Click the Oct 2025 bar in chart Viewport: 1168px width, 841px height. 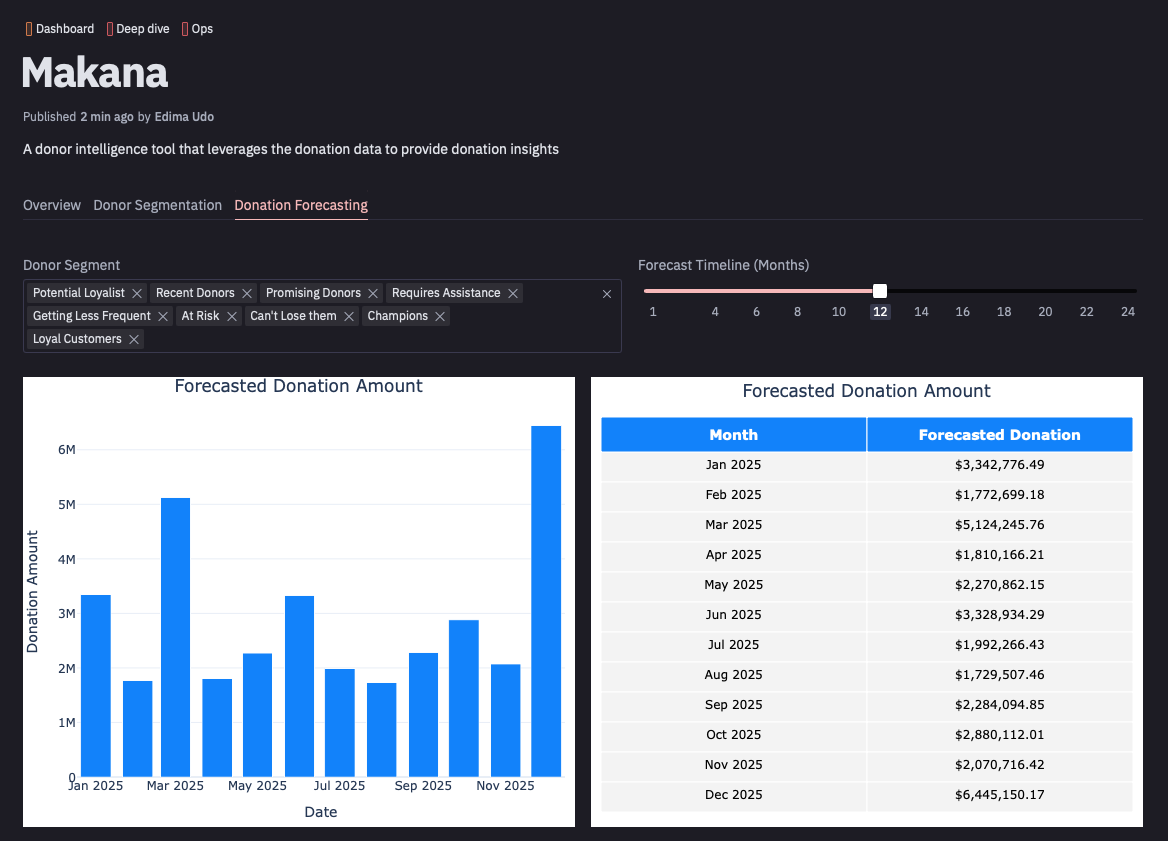coord(463,698)
